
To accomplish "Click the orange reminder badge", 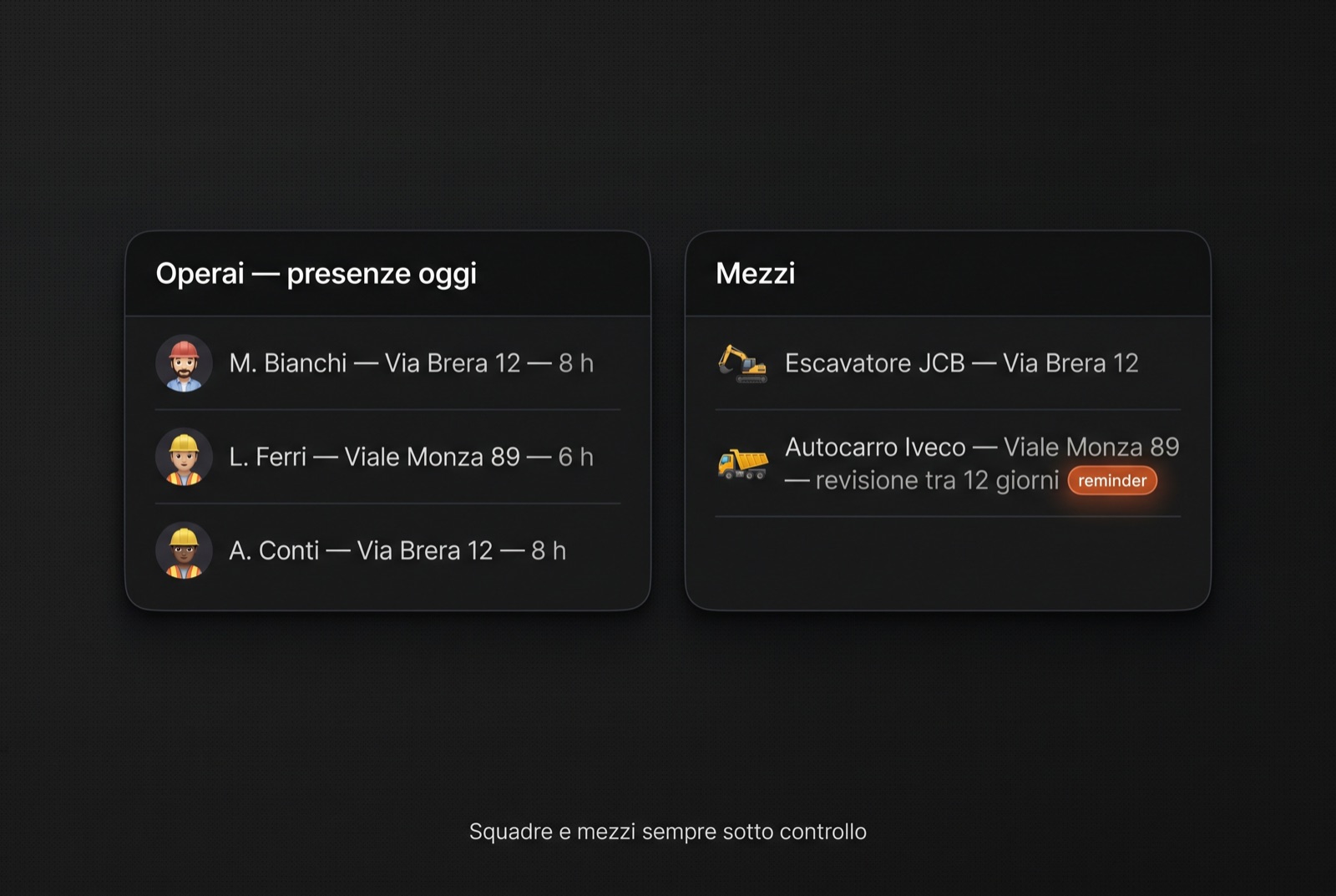I will (1112, 481).
